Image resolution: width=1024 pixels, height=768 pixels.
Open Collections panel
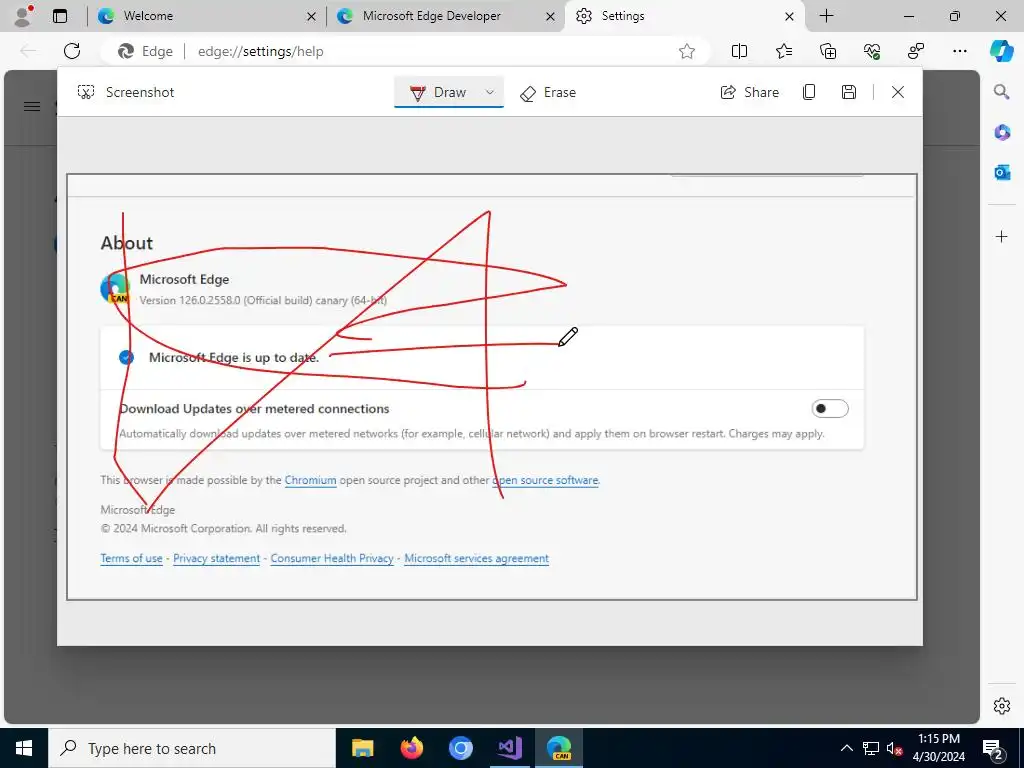tap(828, 51)
